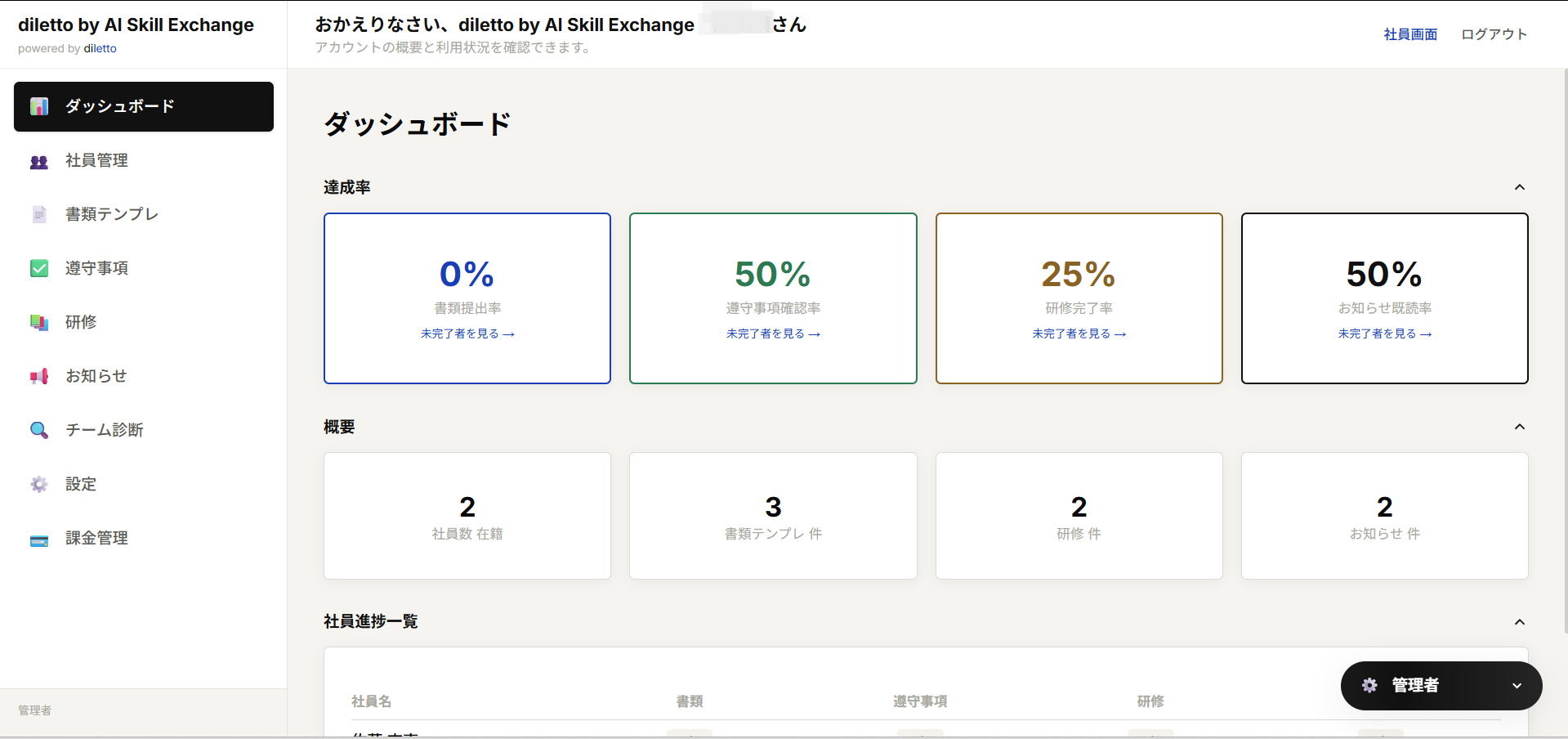Click the 管理者 label in the sidebar footer
This screenshot has height=739, width=1568.
pos(34,710)
